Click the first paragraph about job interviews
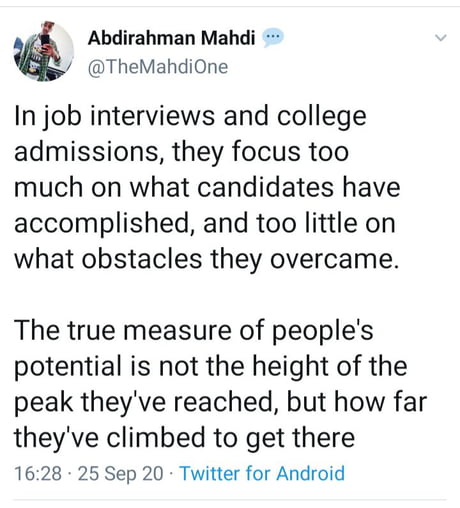This screenshot has width=460, height=508. point(207,187)
